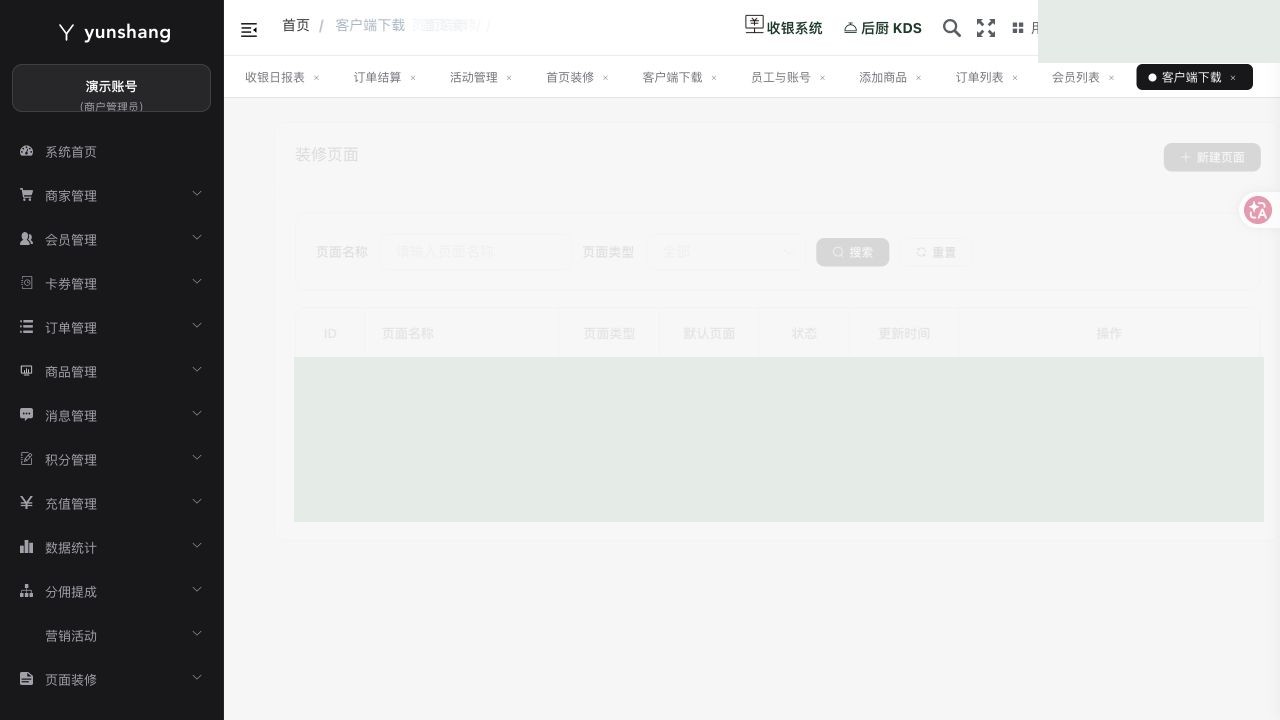Toggle fullscreen mode icon
Screen dimensions: 1280x720
tap(986, 28)
